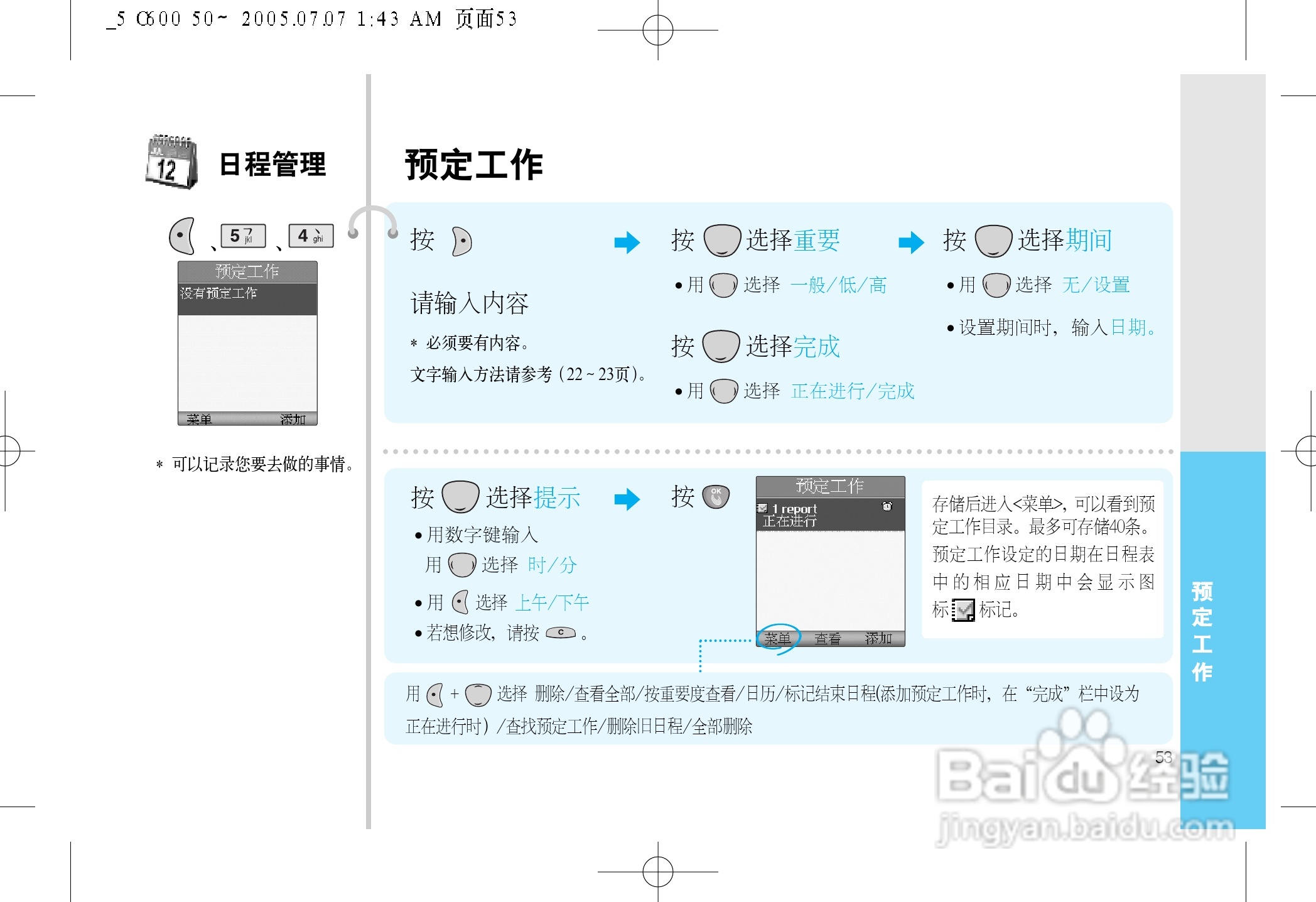Click the right-direction key icon after first 按
Screen dimensions: 1316x902
[x=461, y=241]
